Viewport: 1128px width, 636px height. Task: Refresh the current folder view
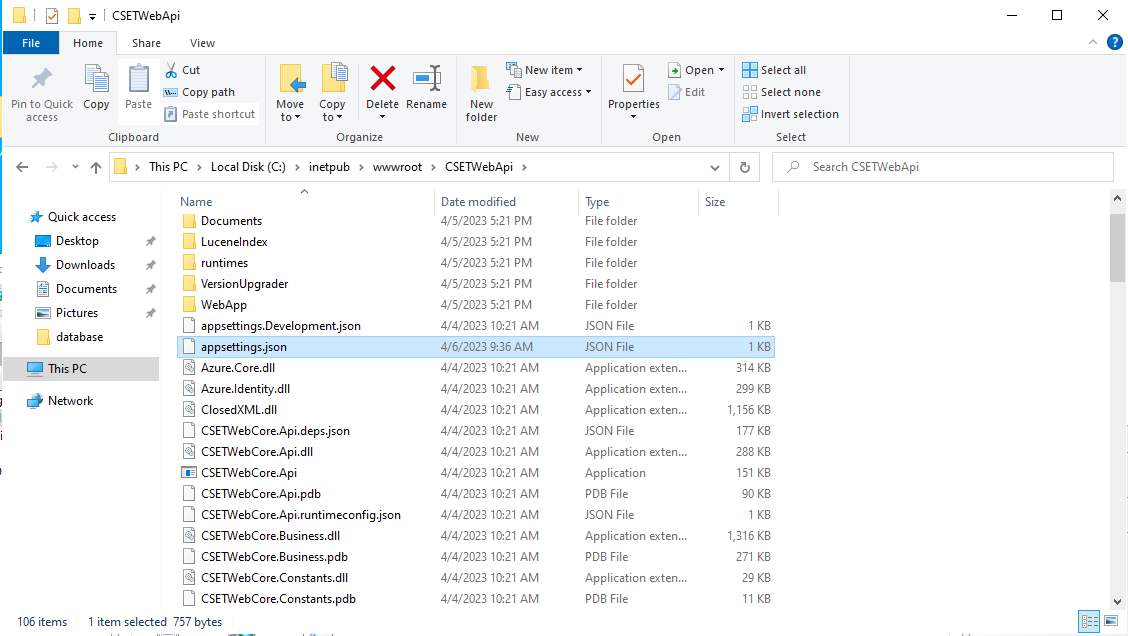point(745,167)
